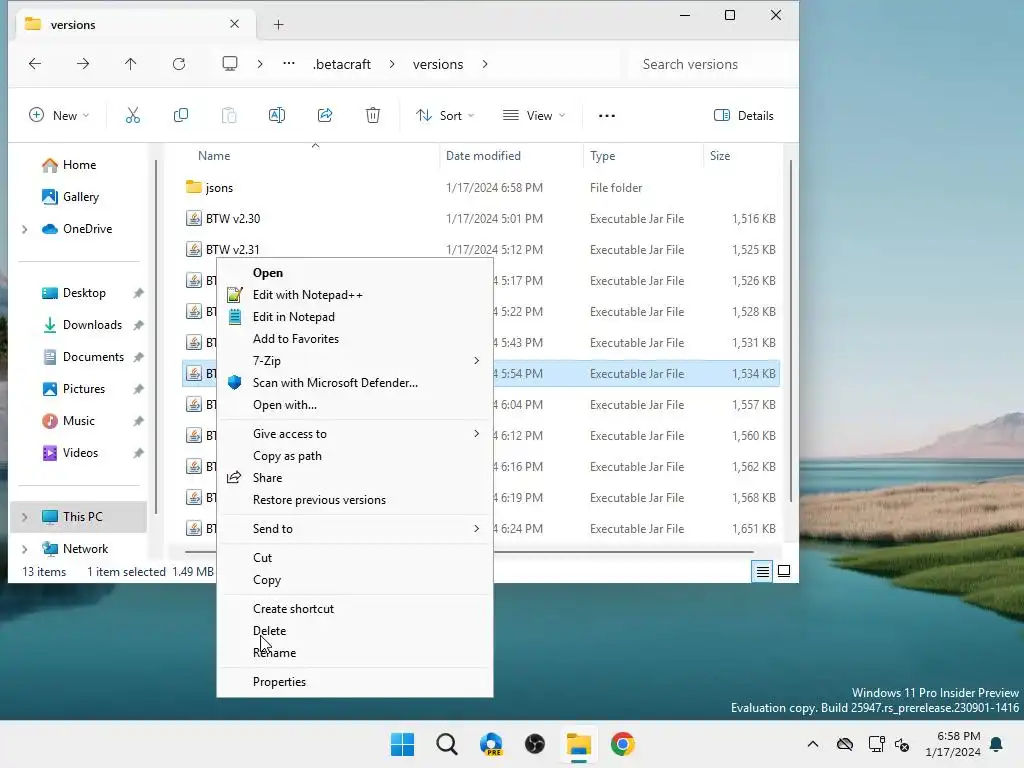Expand the 7-Zip submenu
Screen dimensions: 1024x768
[x=477, y=360]
